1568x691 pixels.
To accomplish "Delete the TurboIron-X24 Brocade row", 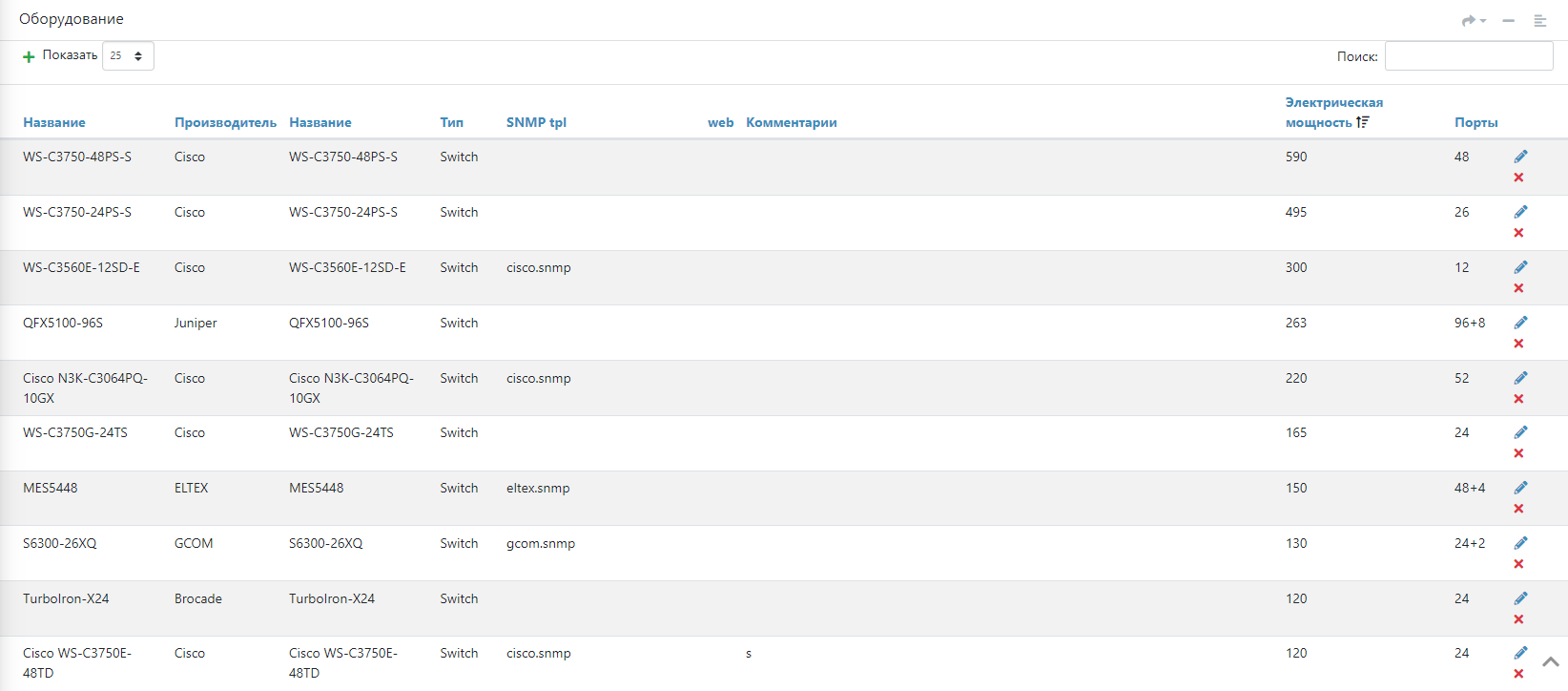I will coord(1518,619).
